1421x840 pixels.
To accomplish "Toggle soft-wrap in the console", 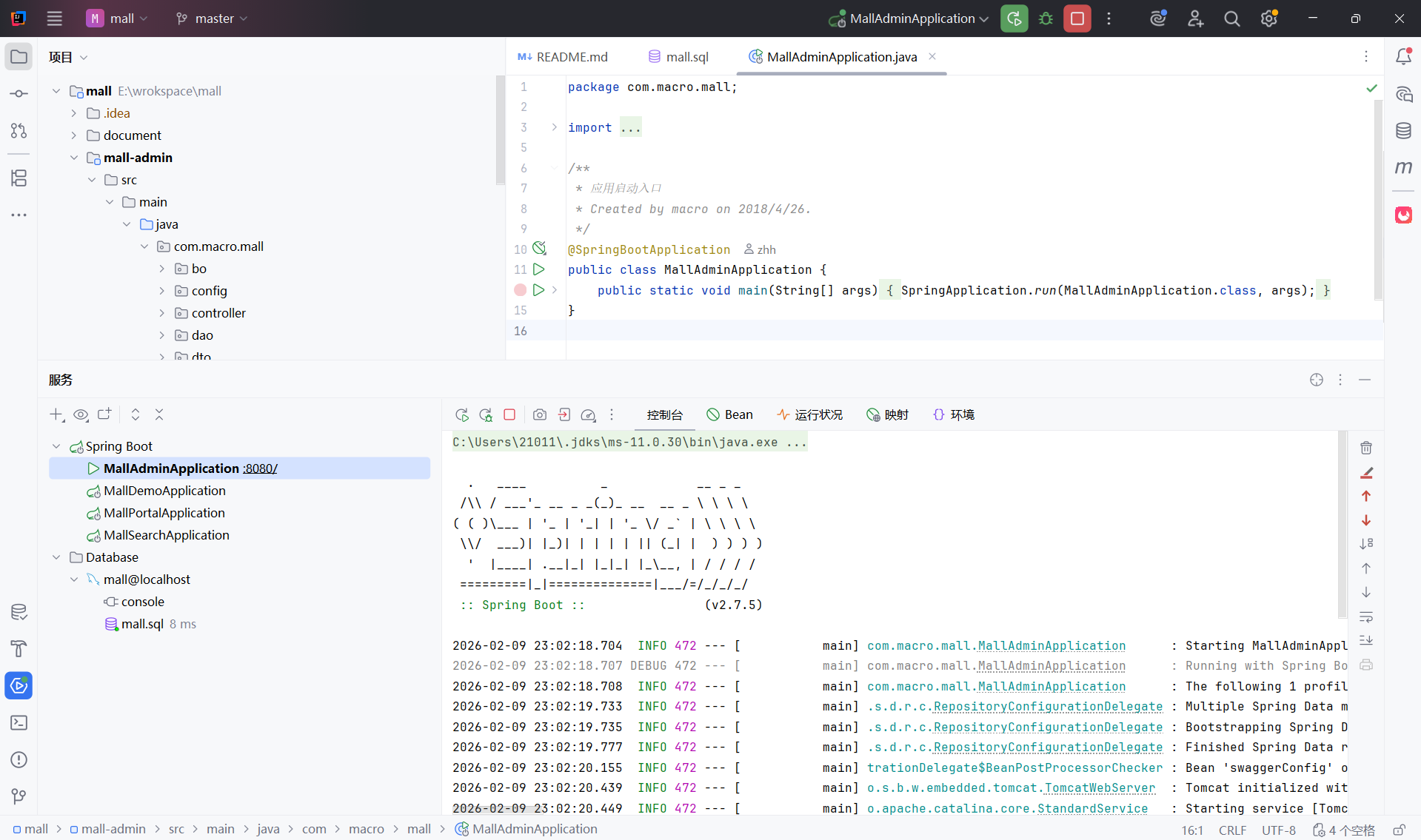I will [x=1366, y=616].
